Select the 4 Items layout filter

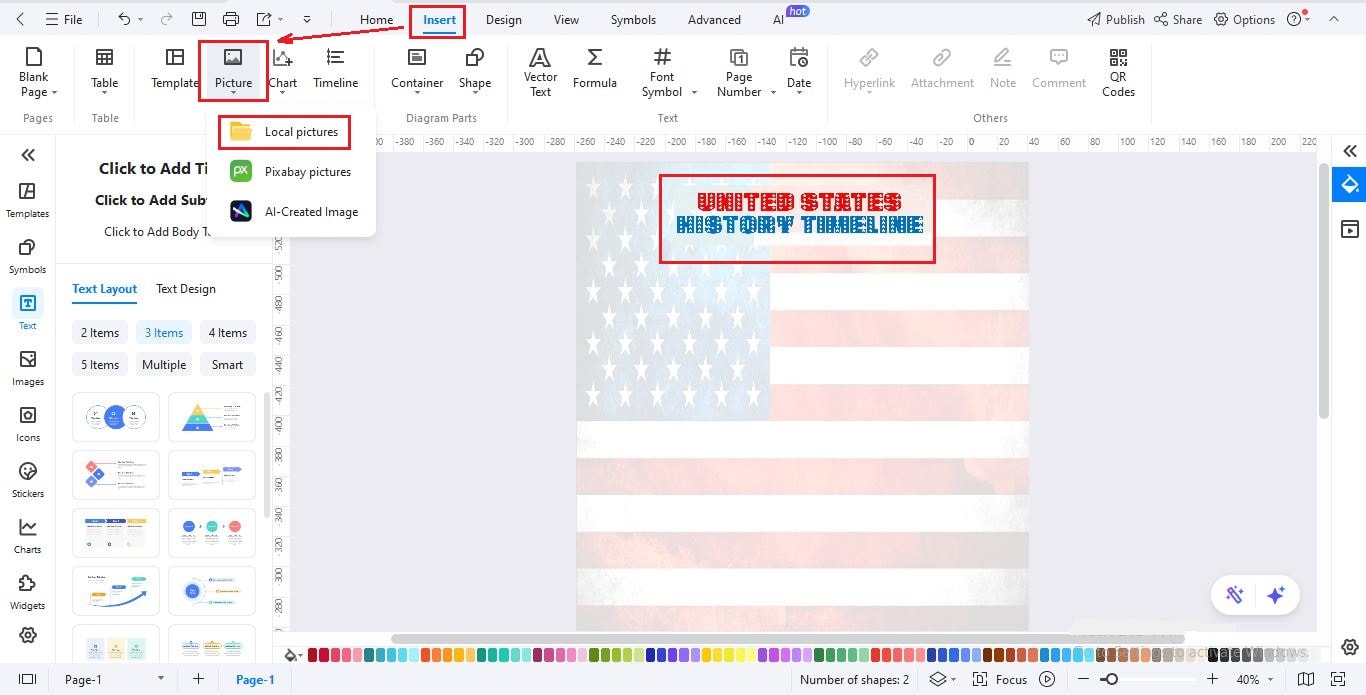click(228, 333)
